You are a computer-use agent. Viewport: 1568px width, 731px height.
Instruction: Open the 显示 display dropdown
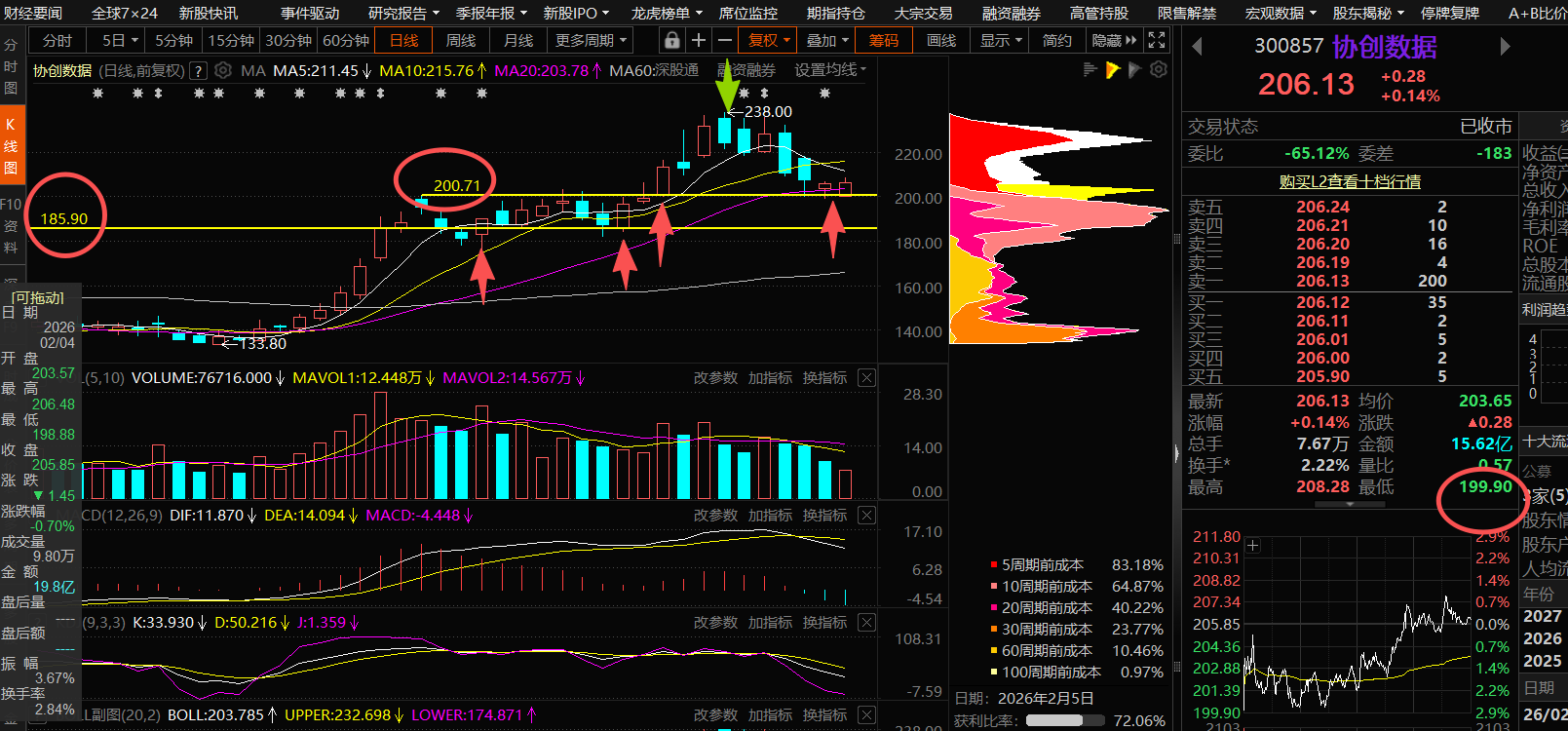tap(1001, 40)
